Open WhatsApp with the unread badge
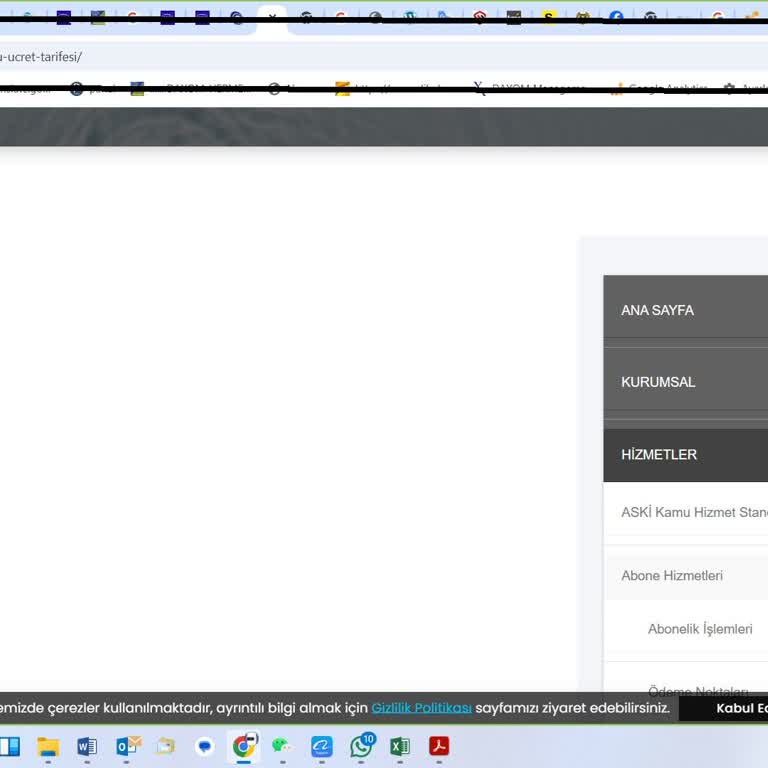The image size is (768, 768). [361, 746]
